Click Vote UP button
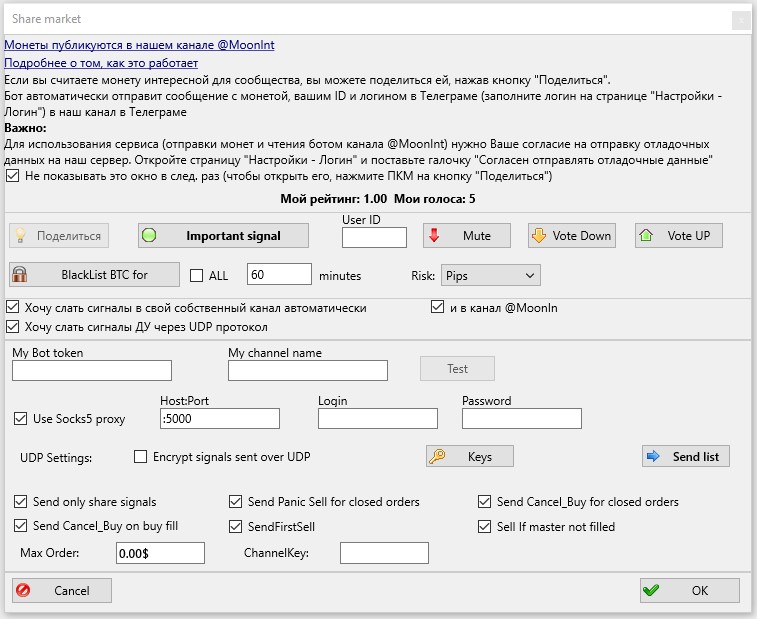This screenshot has height=619, width=757. [679, 236]
